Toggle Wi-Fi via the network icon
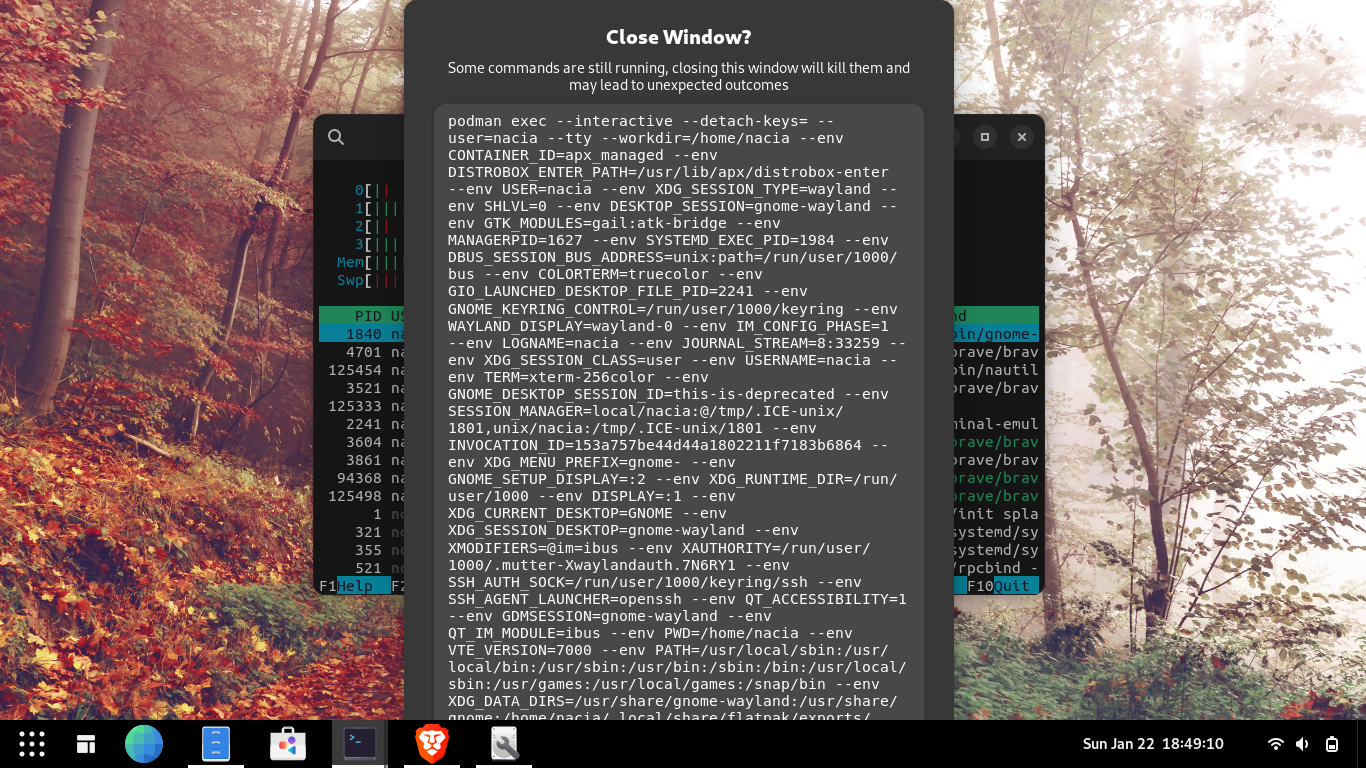1366x768 pixels. click(1278, 744)
